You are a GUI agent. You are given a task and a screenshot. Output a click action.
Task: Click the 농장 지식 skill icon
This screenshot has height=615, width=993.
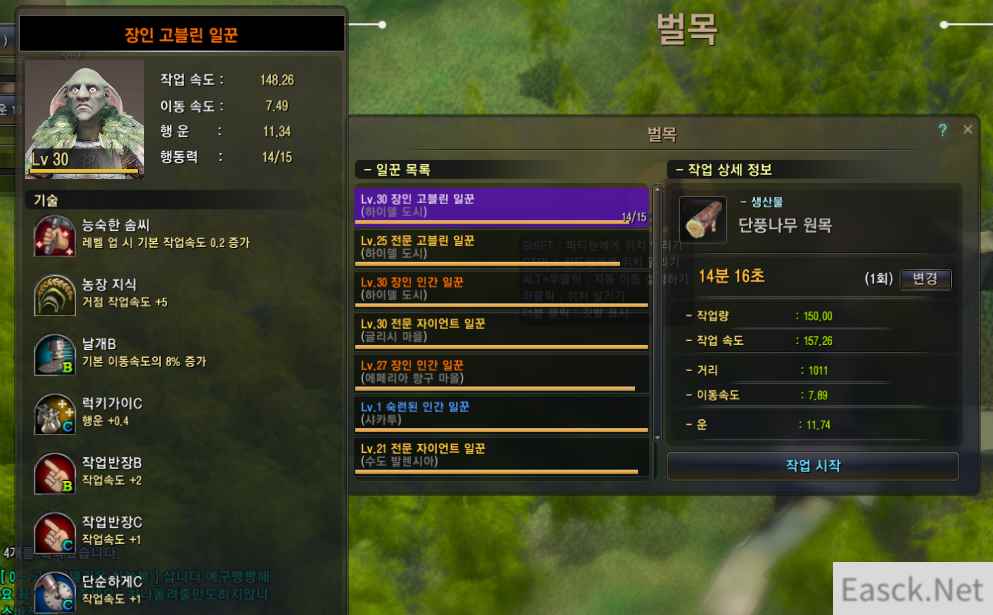54,295
